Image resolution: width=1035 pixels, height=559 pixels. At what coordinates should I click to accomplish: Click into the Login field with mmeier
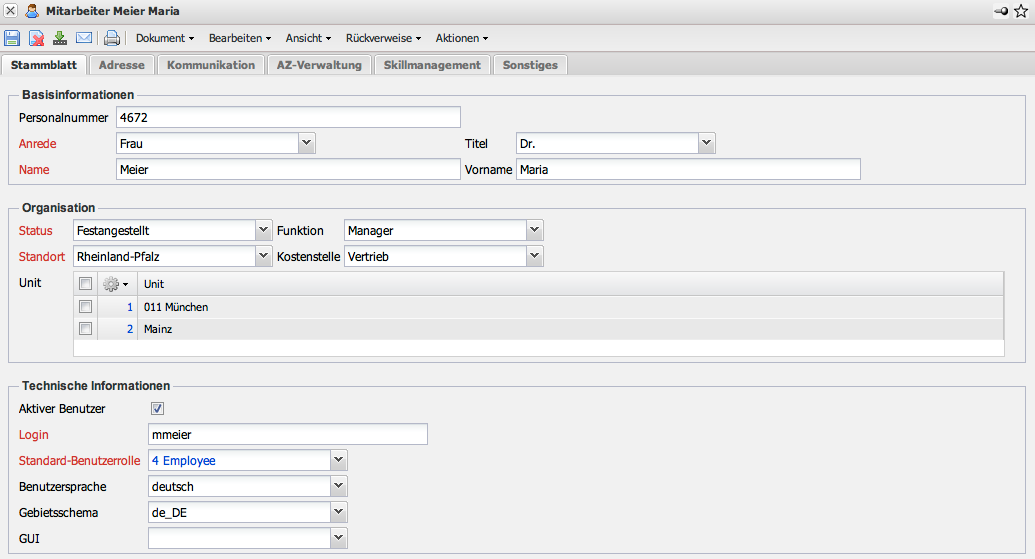[x=287, y=434]
